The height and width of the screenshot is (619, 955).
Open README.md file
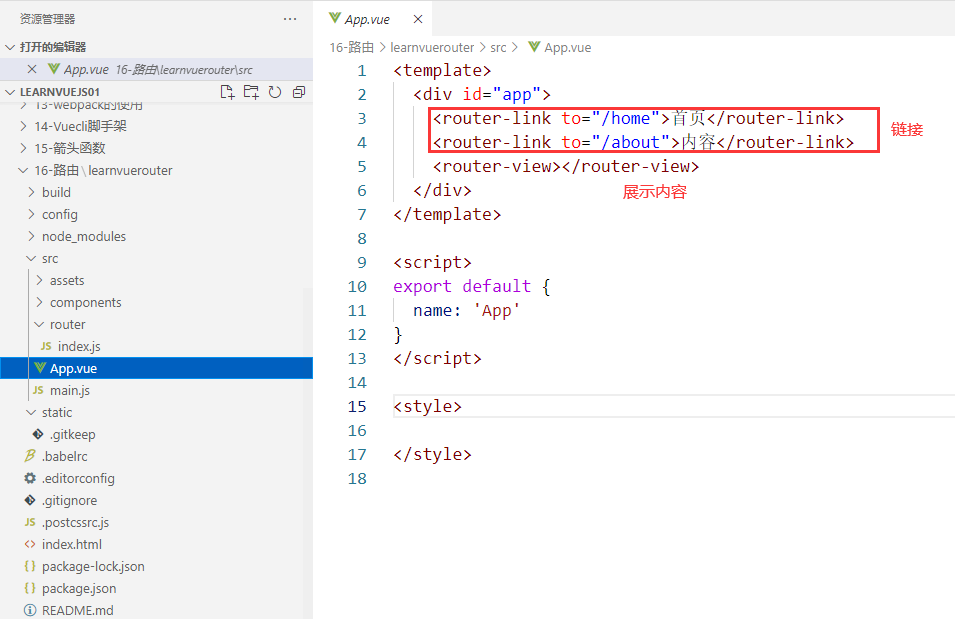click(x=157, y=610)
